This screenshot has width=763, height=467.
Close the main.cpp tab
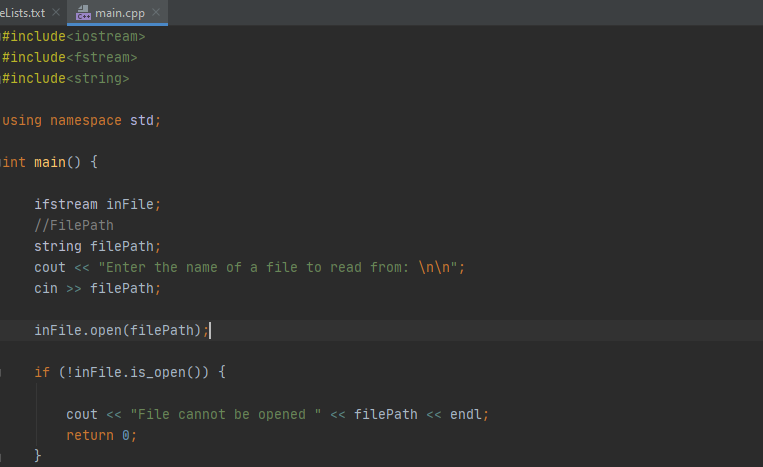[x=156, y=12]
